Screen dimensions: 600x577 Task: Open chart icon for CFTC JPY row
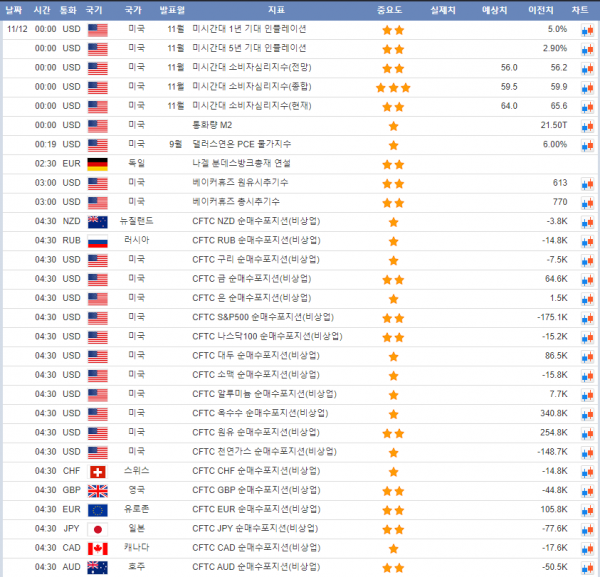[587, 529]
